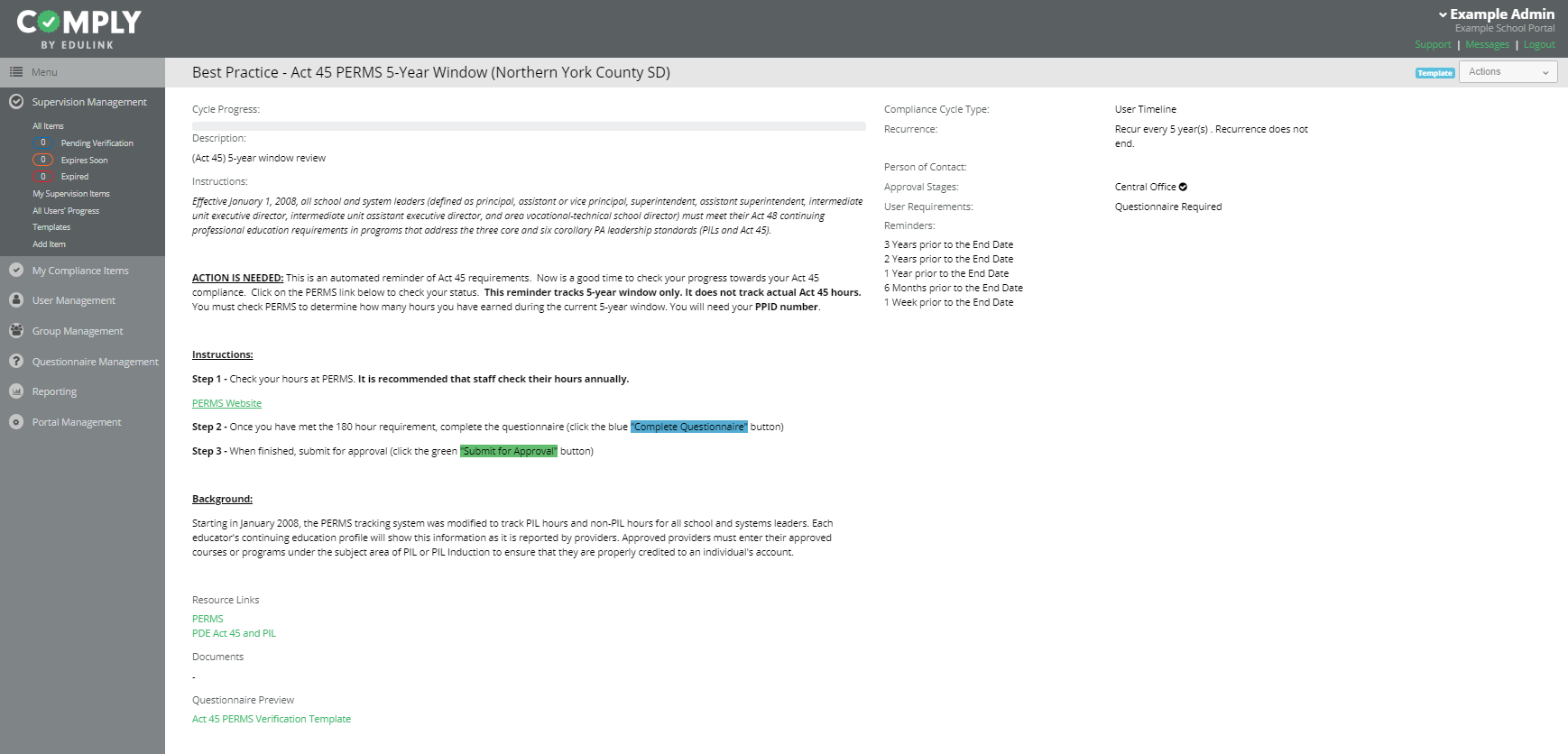Viewport: 1568px width, 754px height.
Task: Open All Users' Progress
Action: click(x=66, y=211)
